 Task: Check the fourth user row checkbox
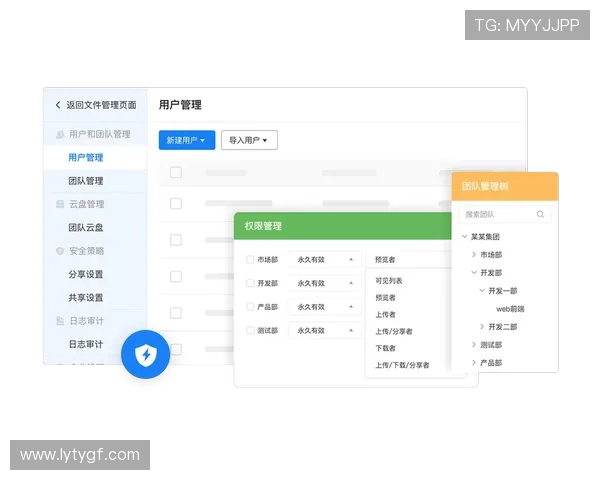point(176,313)
